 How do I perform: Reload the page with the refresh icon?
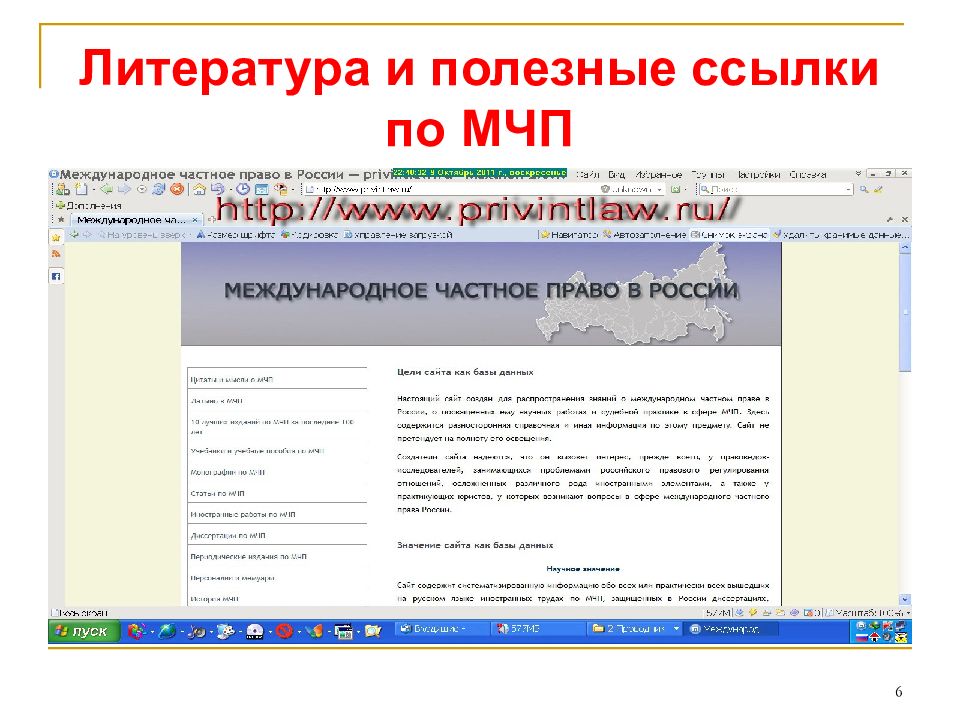(x=159, y=190)
